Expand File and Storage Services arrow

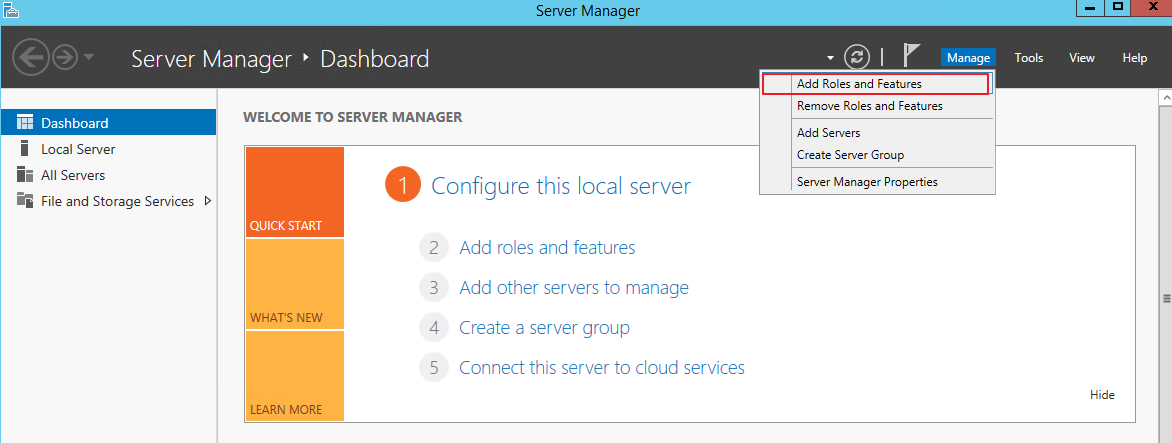208,200
